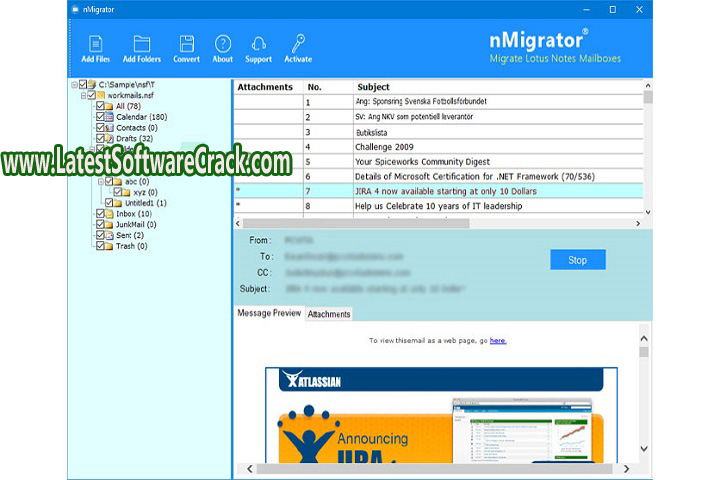Toggle the Drafts (32) checkbox
The height and width of the screenshot is (480, 720).
tap(100, 139)
